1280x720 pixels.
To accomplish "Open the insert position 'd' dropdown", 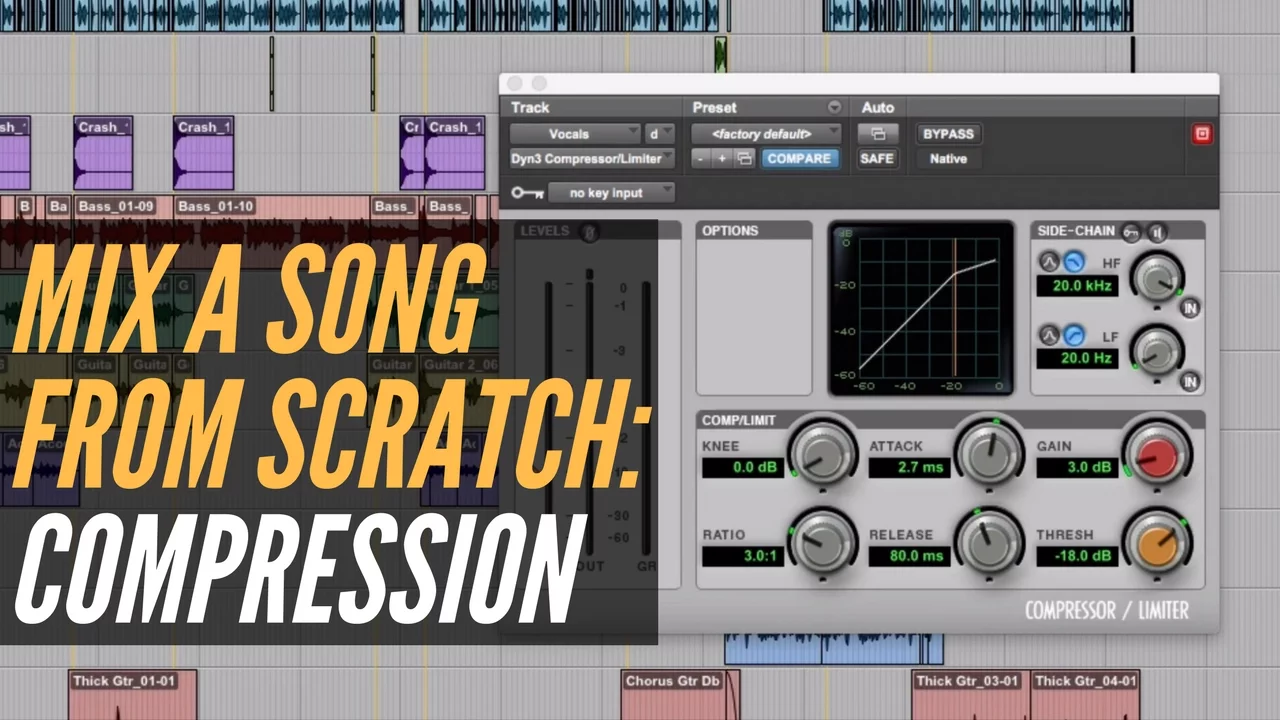I will [x=659, y=133].
